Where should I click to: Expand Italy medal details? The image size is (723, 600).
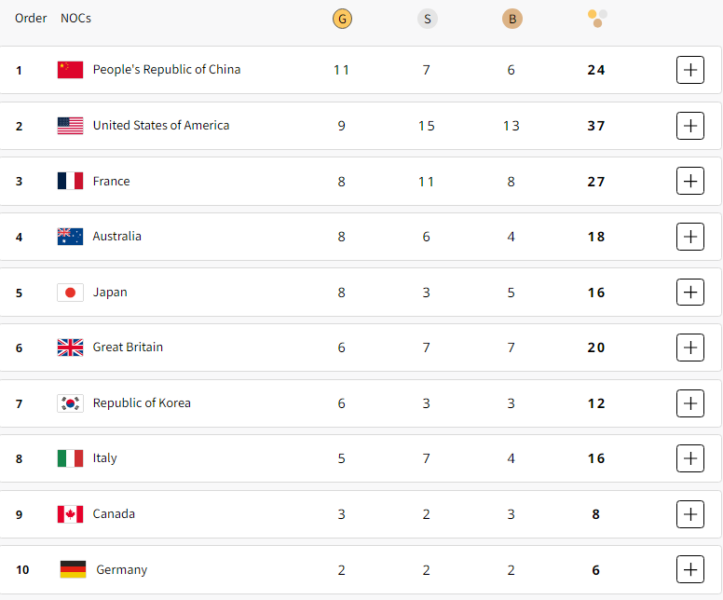pyautogui.click(x=690, y=458)
